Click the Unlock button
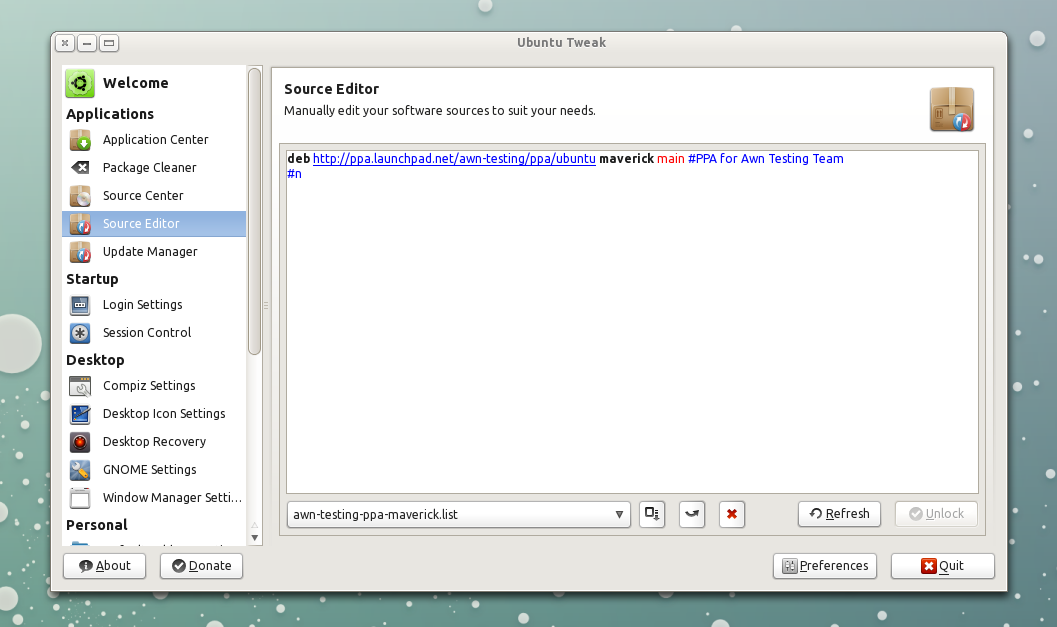Image resolution: width=1057 pixels, height=627 pixels. (936, 514)
